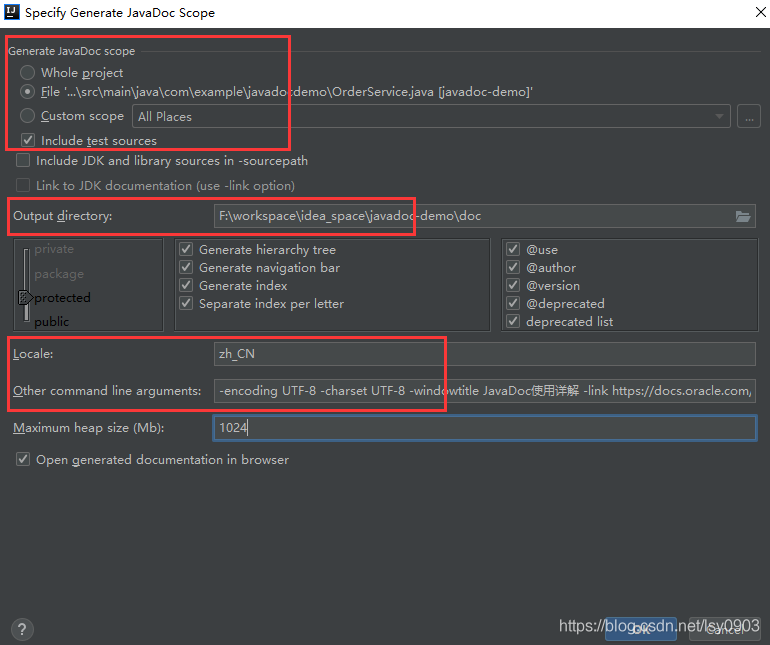
Task: Select the File OrderService.java radio button
Action: click(28, 92)
